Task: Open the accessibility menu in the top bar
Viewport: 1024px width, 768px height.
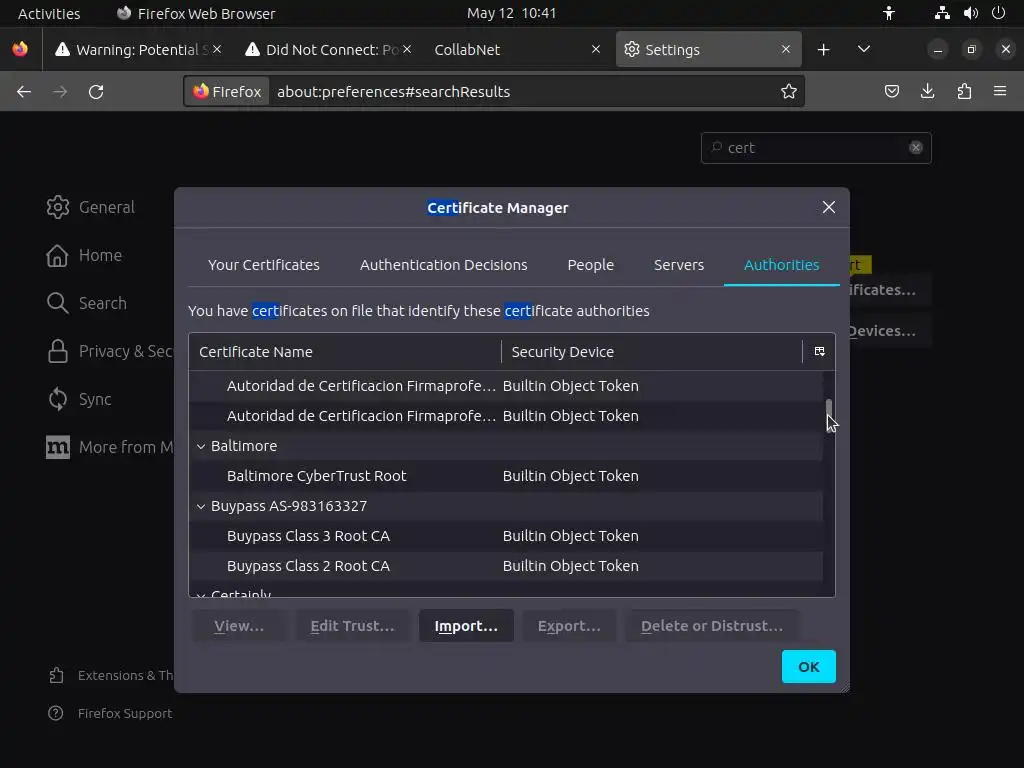Action: coord(889,13)
